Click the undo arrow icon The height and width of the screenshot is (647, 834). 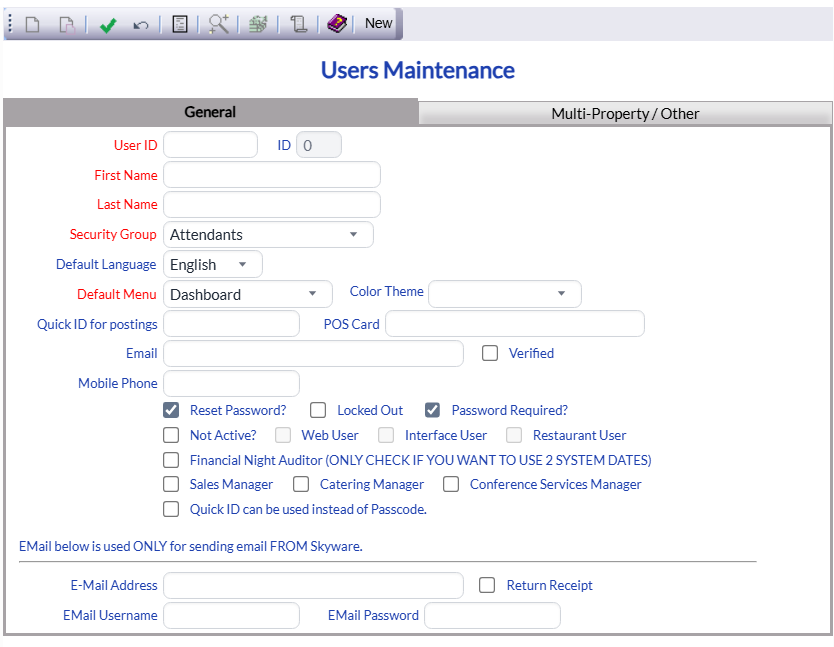tap(140, 24)
